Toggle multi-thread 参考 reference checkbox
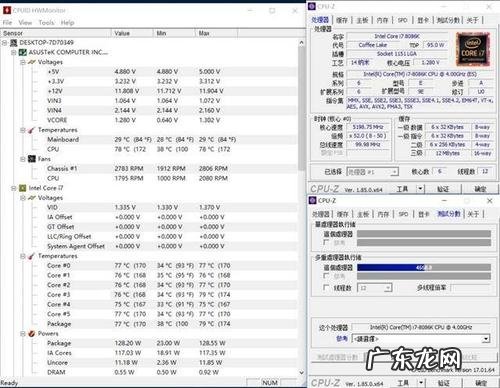 point(326,276)
